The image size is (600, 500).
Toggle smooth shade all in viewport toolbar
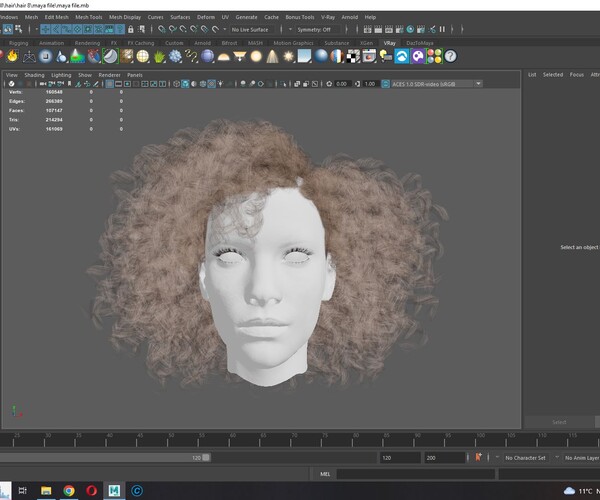(185, 84)
